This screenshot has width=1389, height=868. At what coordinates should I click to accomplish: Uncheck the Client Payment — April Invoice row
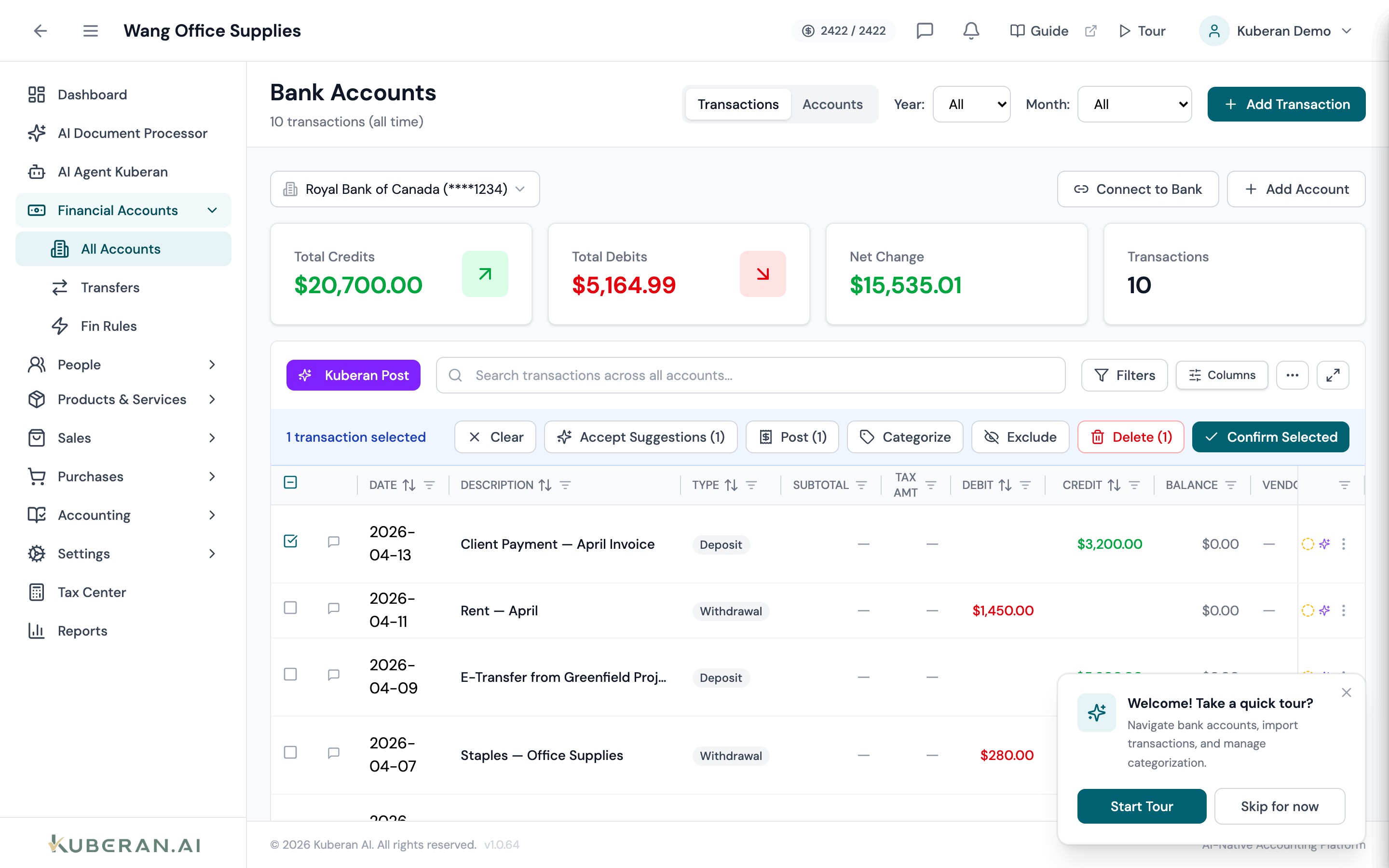(x=290, y=541)
